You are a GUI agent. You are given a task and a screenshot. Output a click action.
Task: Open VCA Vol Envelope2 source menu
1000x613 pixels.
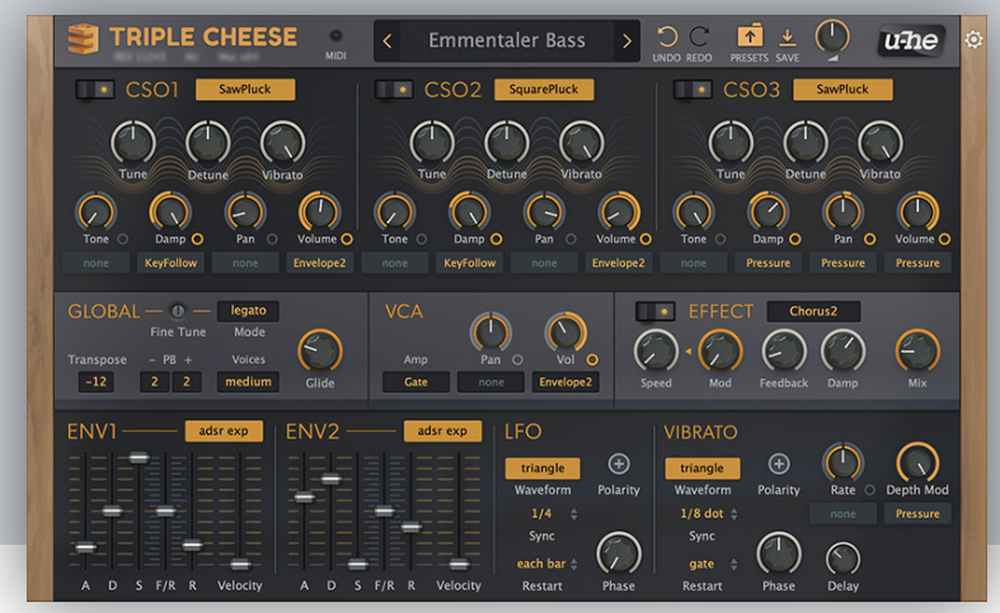point(565,382)
